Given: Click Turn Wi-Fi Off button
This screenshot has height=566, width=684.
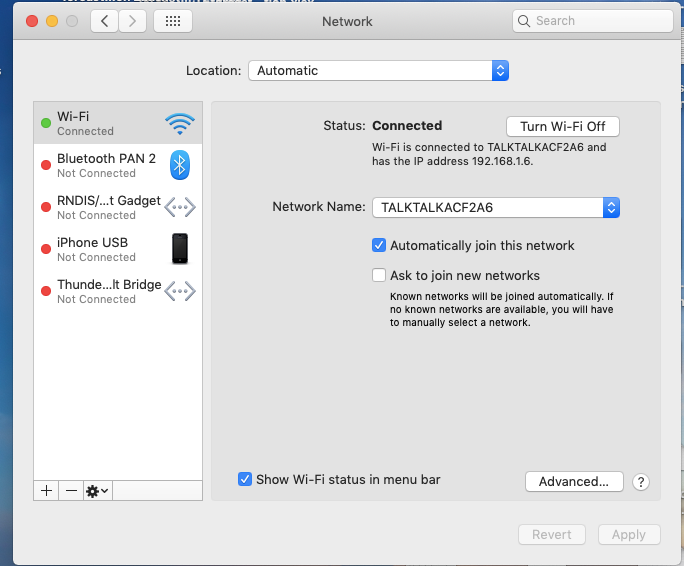Looking at the screenshot, I should click(x=563, y=127).
